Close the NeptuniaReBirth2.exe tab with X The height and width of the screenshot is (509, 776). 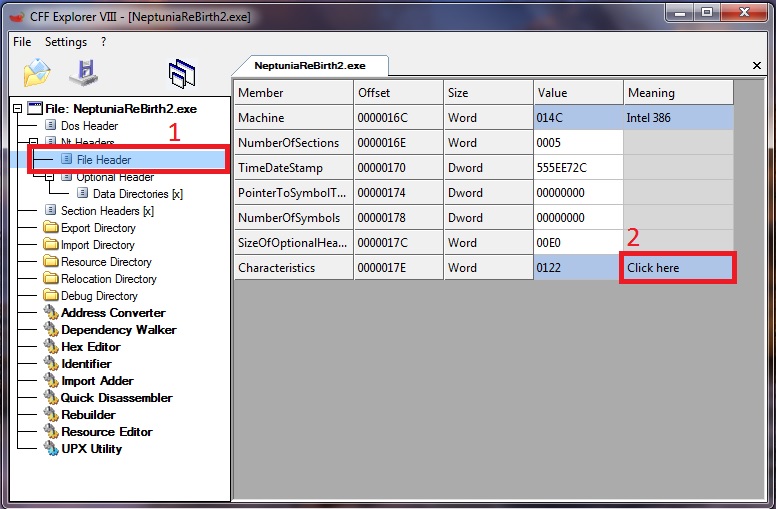[757, 65]
